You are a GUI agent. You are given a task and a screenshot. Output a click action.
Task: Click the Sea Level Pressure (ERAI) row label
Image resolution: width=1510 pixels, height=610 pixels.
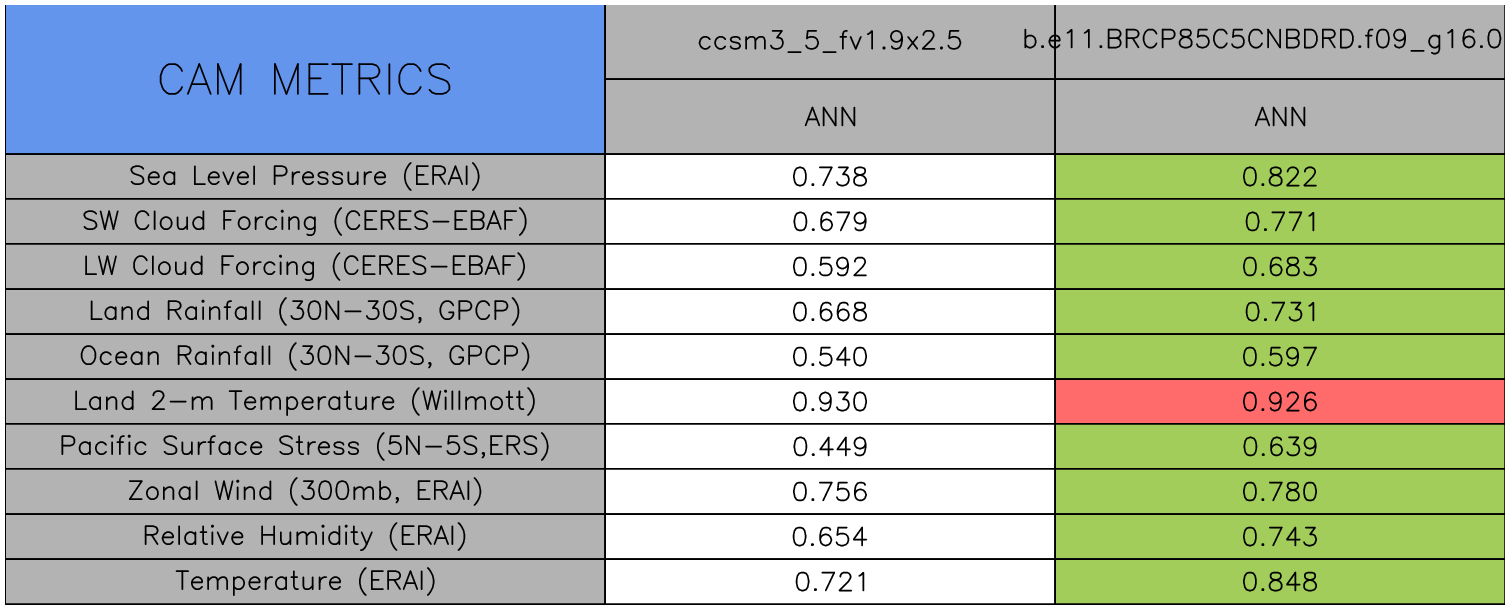click(x=305, y=176)
